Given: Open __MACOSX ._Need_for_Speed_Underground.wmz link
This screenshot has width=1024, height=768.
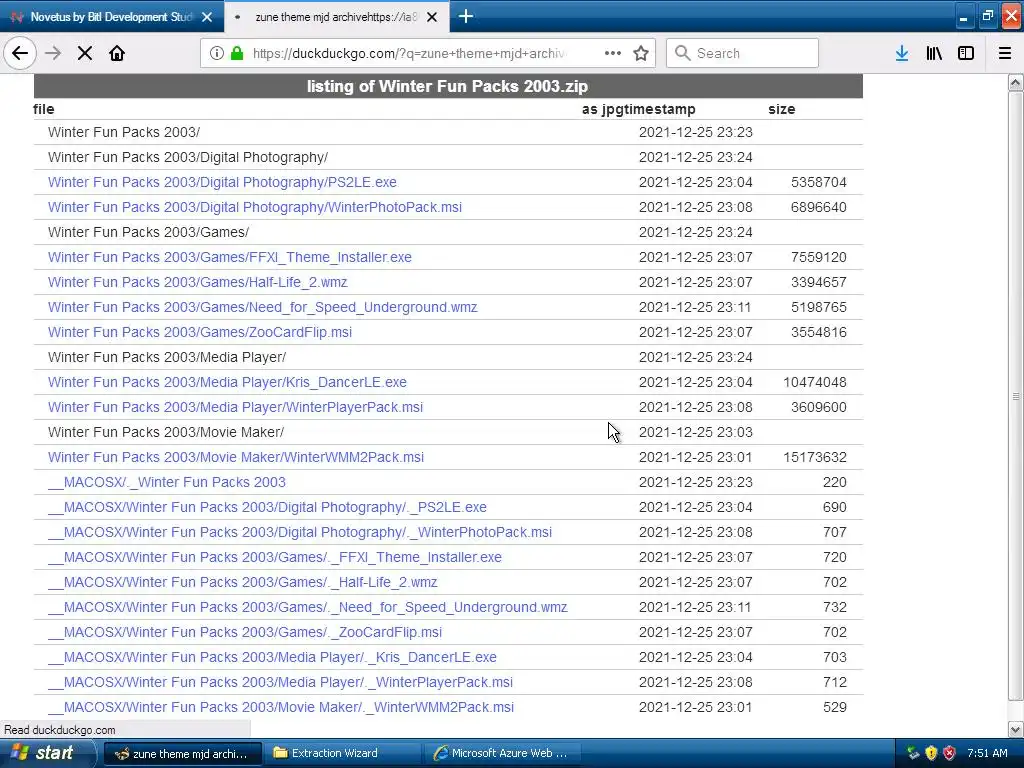Looking at the screenshot, I should point(308,607).
